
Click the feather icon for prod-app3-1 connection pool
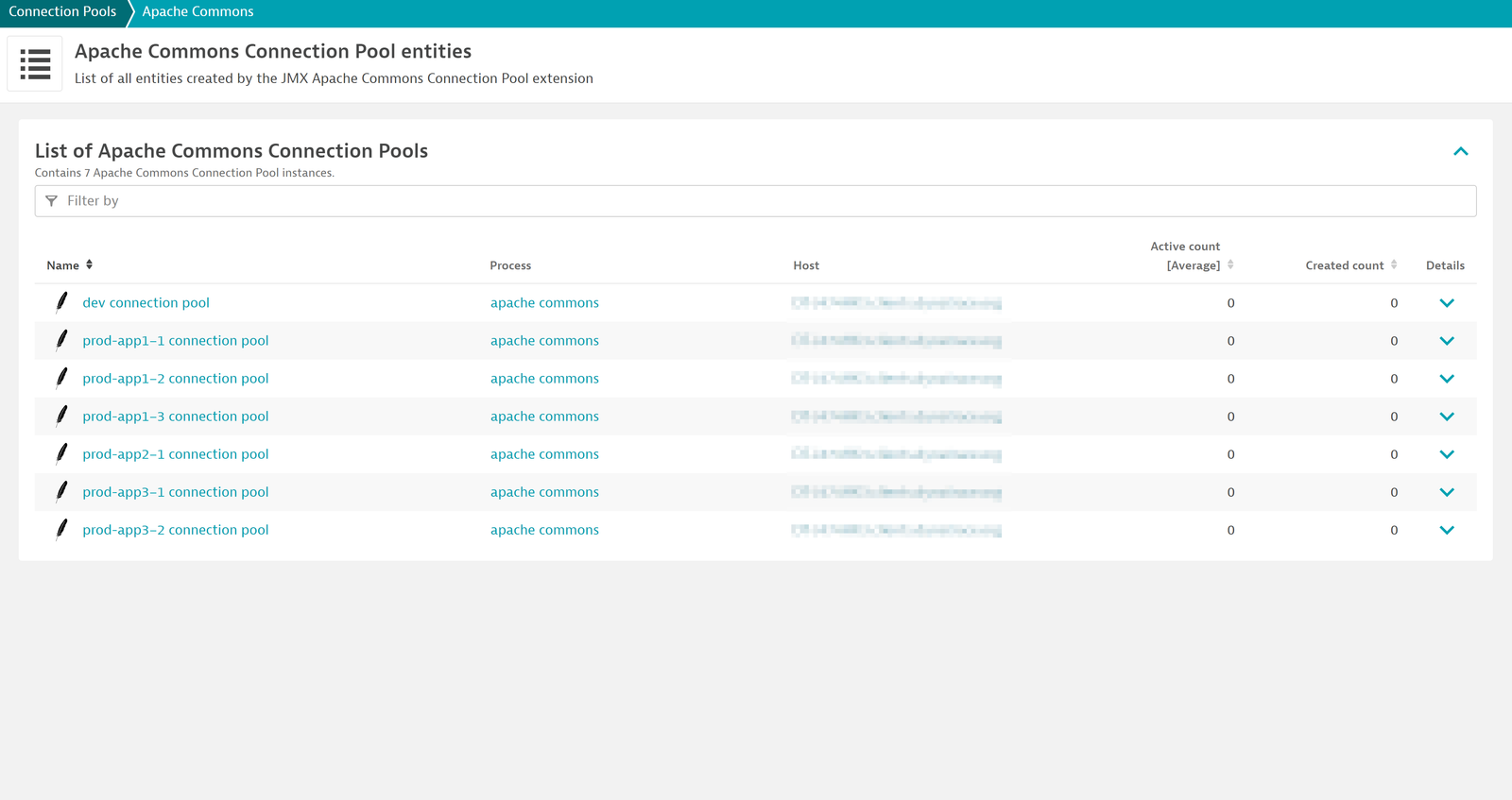(61, 491)
